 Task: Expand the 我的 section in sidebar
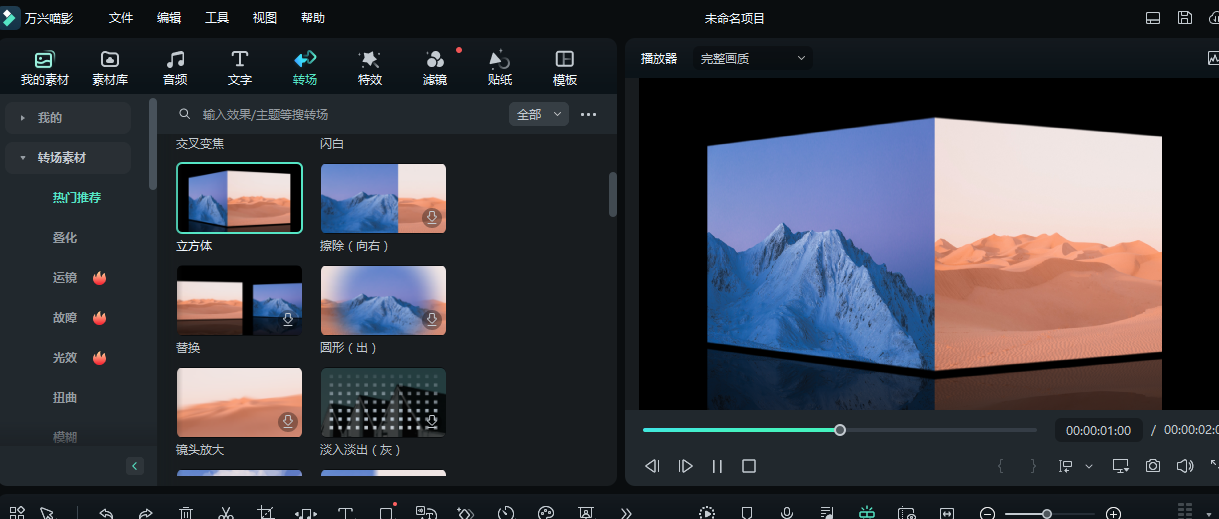(68, 118)
